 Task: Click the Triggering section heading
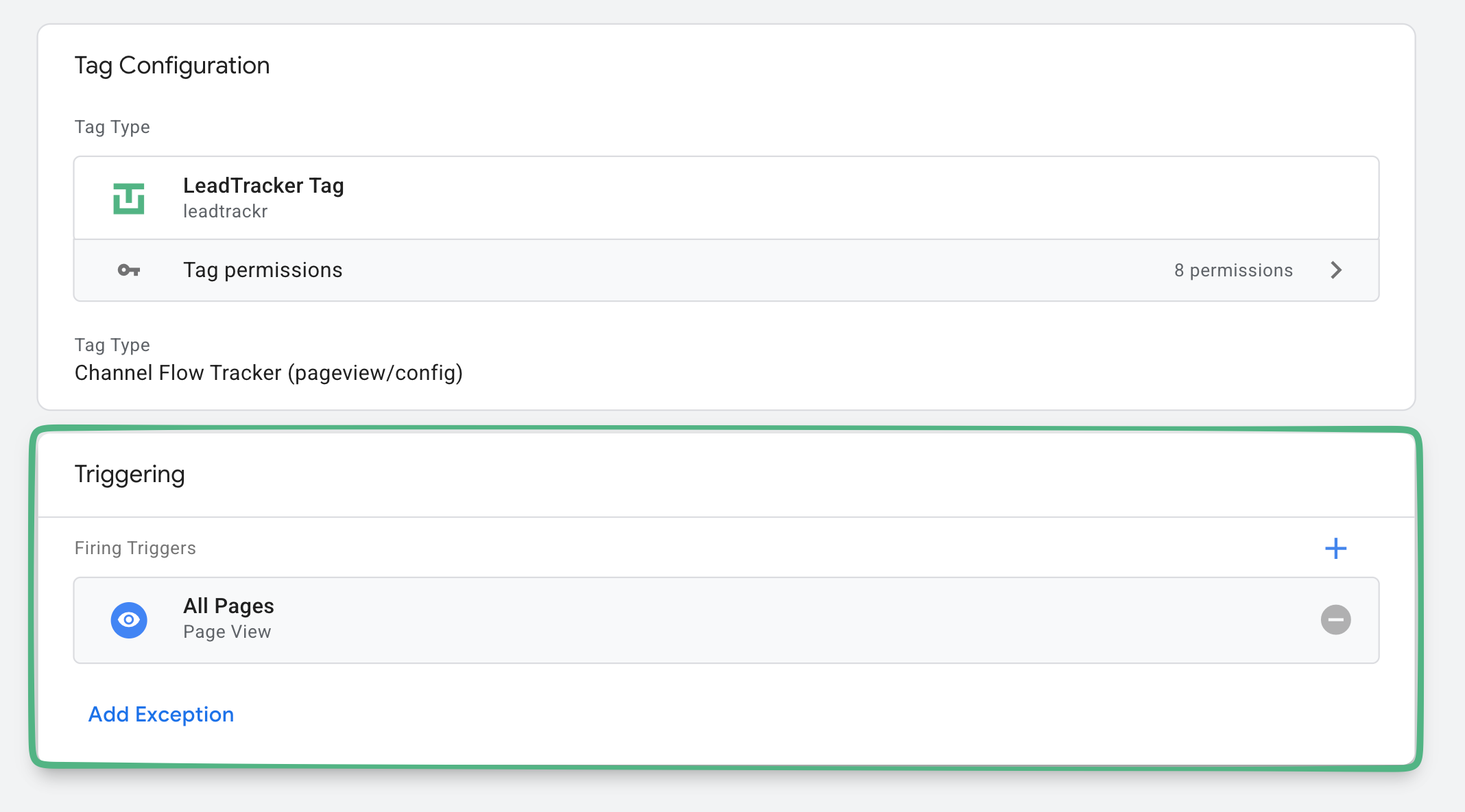[130, 475]
